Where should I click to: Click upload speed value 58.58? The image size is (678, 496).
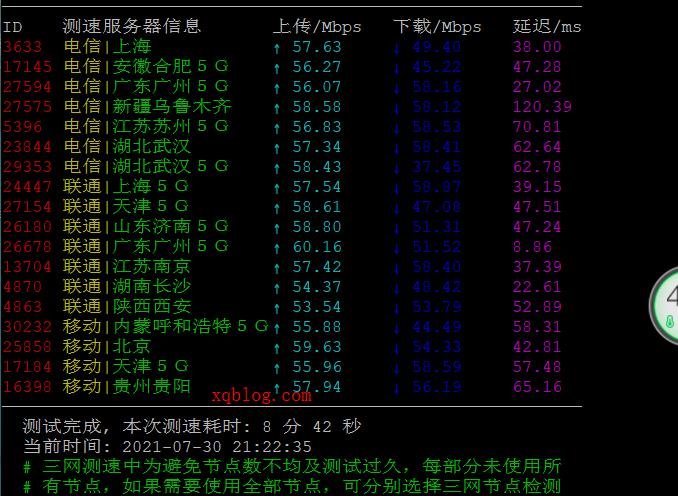click(317, 106)
